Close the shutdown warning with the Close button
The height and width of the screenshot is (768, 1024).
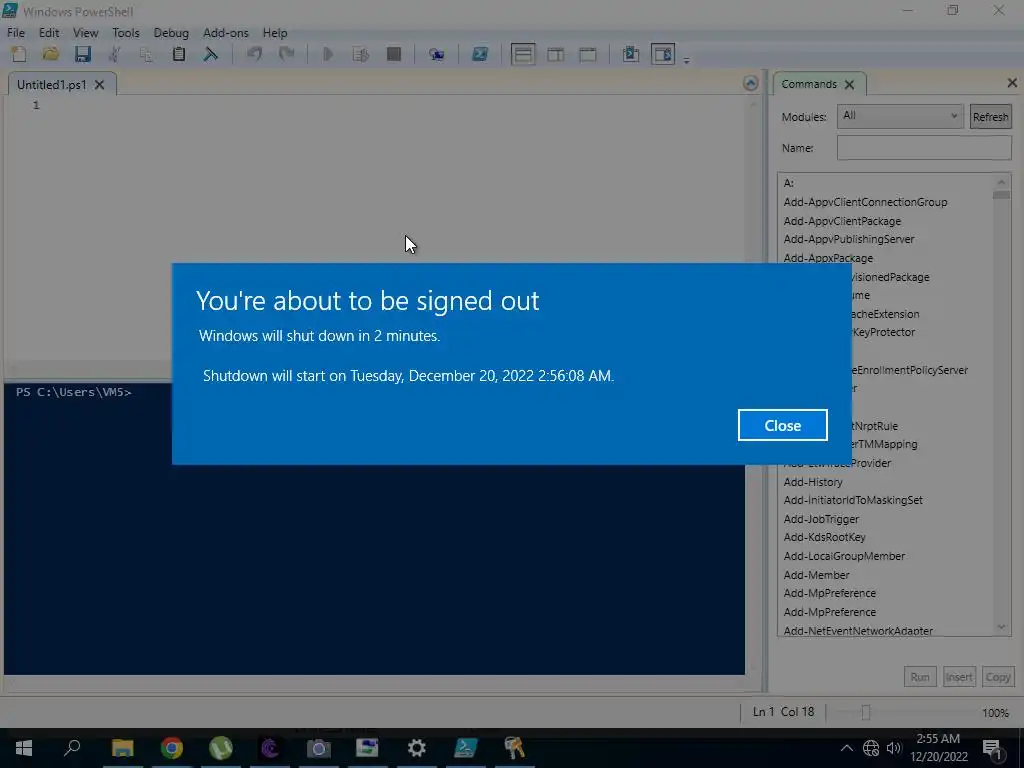[x=782, y=425]
